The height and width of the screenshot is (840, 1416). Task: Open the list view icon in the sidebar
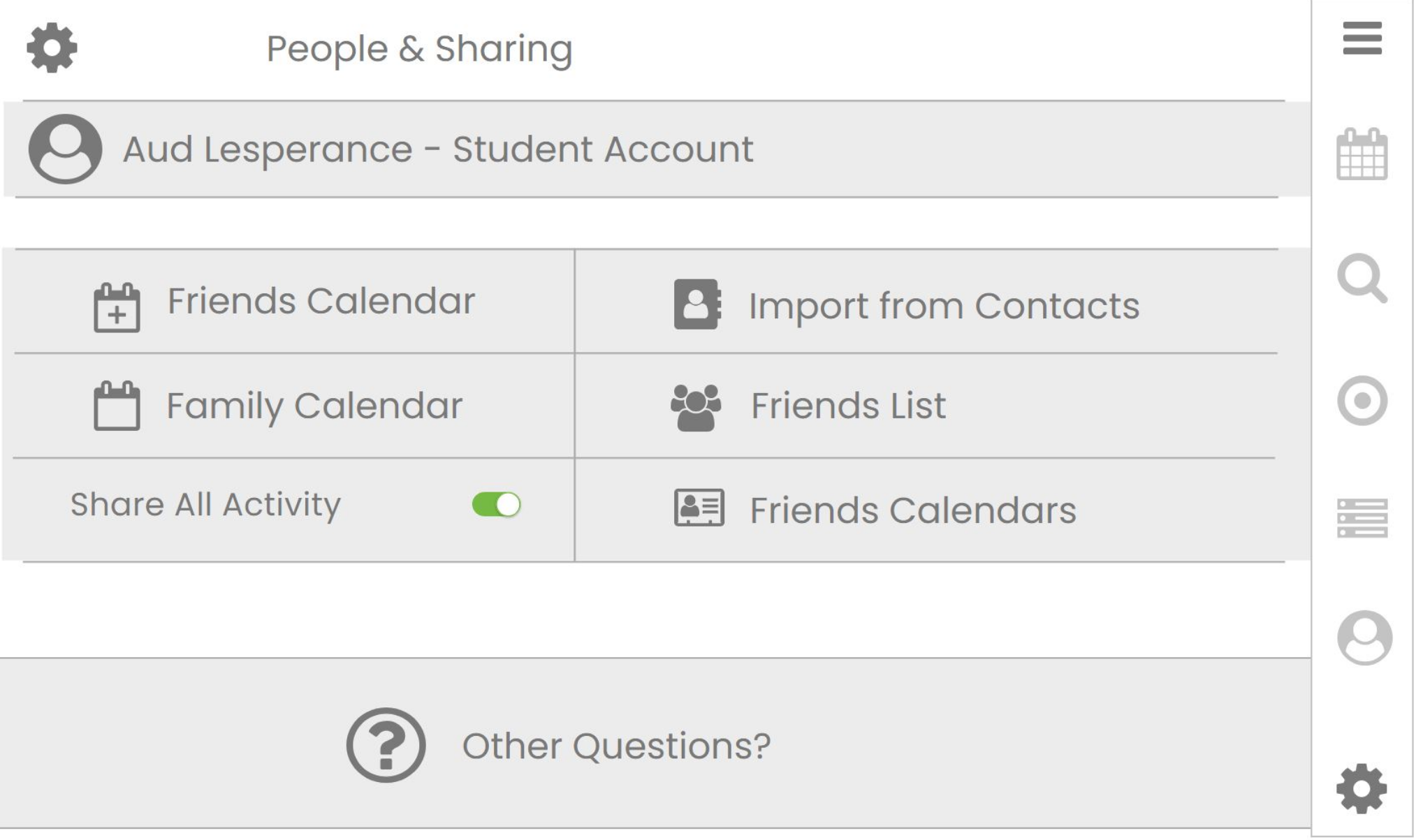tap(1362, 518)
